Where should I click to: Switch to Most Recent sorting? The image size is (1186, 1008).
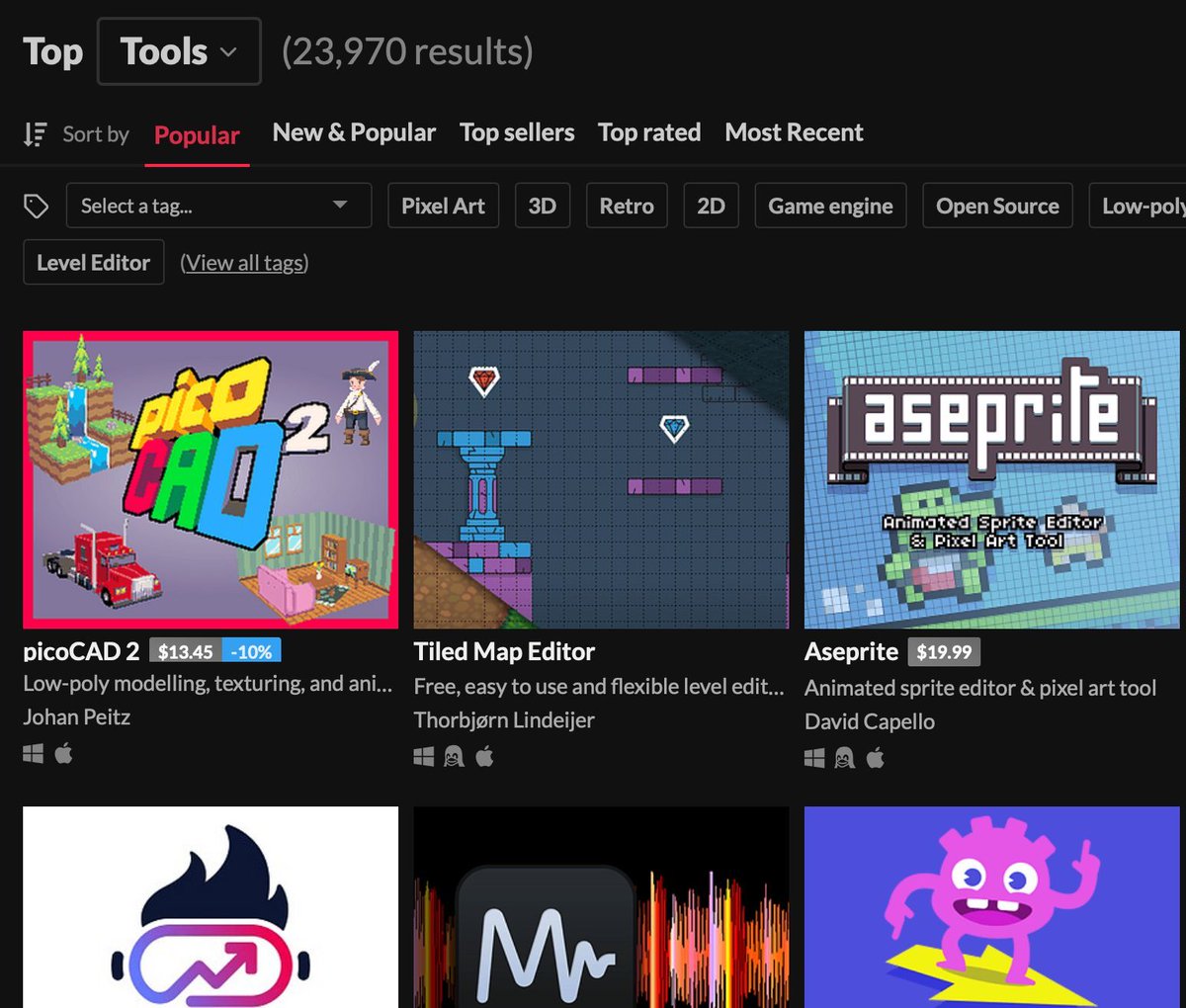(794, 132)
